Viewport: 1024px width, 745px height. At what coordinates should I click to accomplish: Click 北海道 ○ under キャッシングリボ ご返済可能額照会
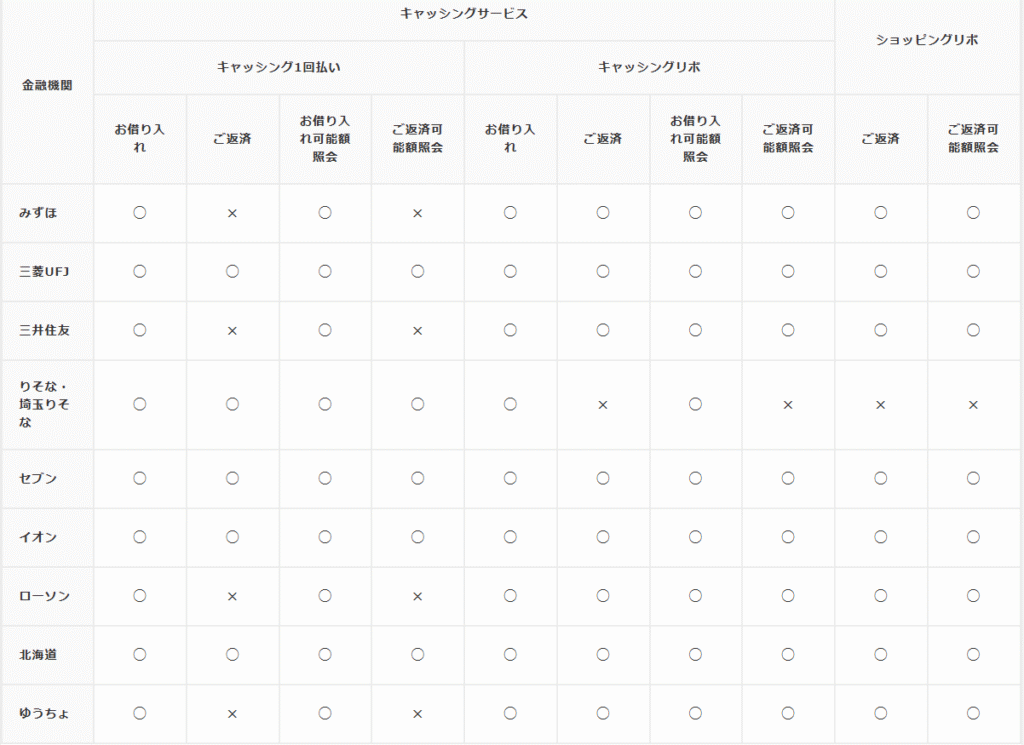click(788, 655)
